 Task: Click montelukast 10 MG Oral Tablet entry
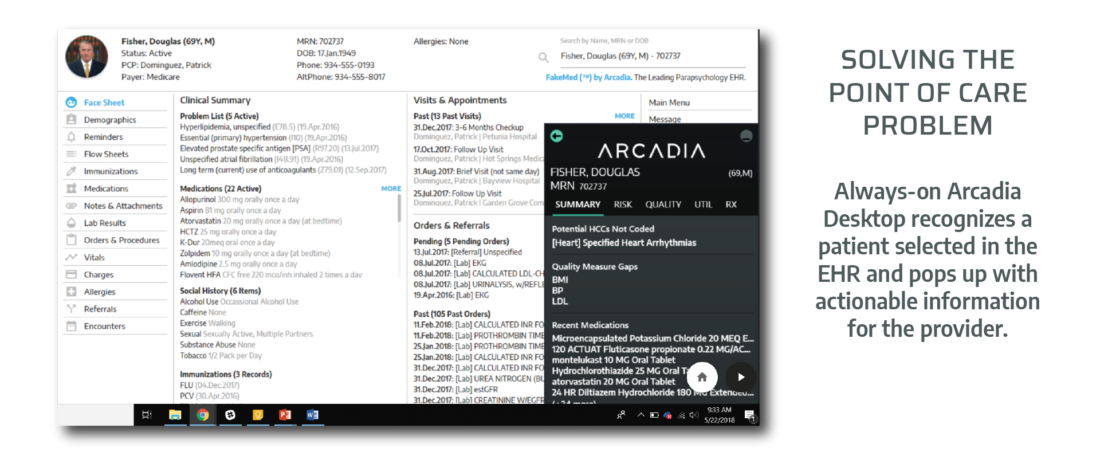point(614,359)
